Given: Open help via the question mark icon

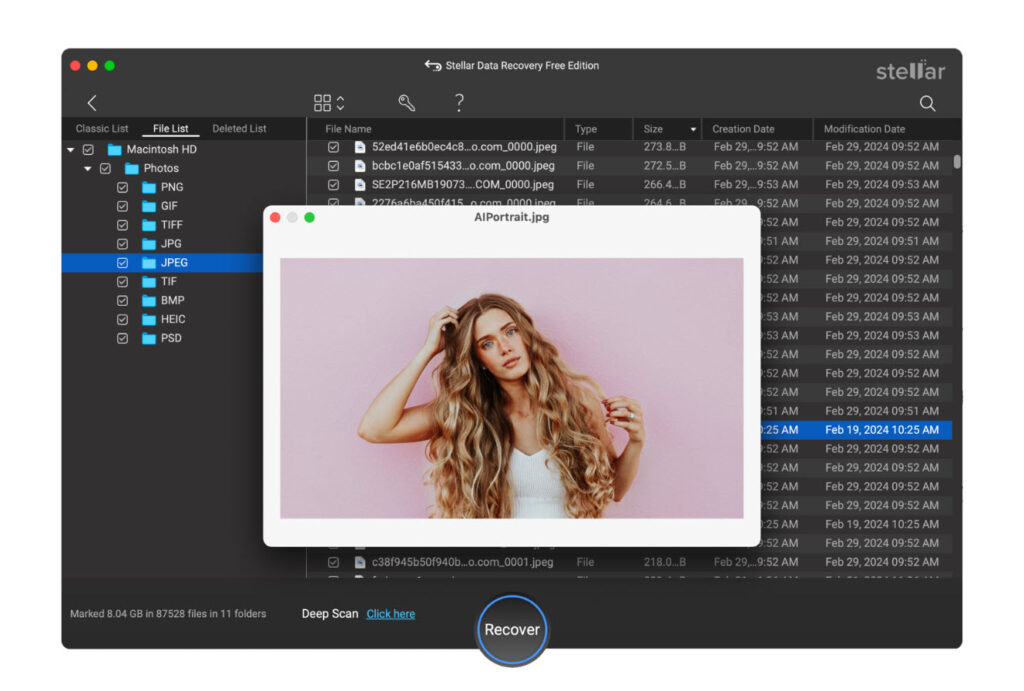Looking at the screenshot, I should pyautogui.click(x=459, y=102).
